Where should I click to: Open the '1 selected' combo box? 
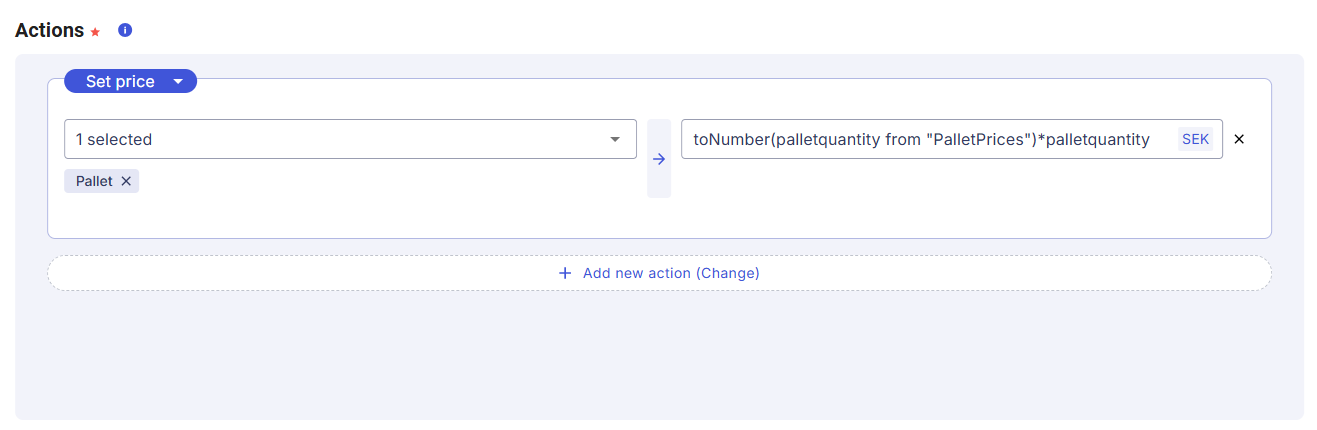tap(340, 139)
